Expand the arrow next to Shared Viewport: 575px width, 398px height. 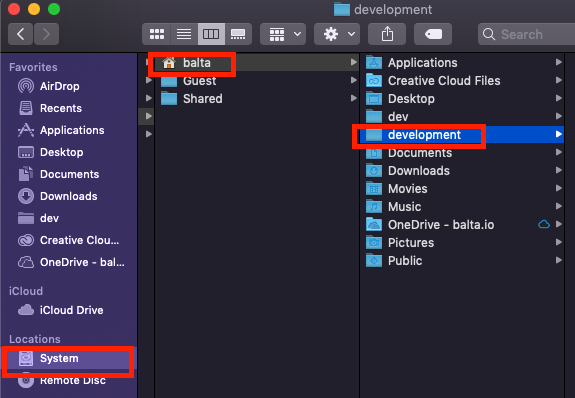point(354,98)
